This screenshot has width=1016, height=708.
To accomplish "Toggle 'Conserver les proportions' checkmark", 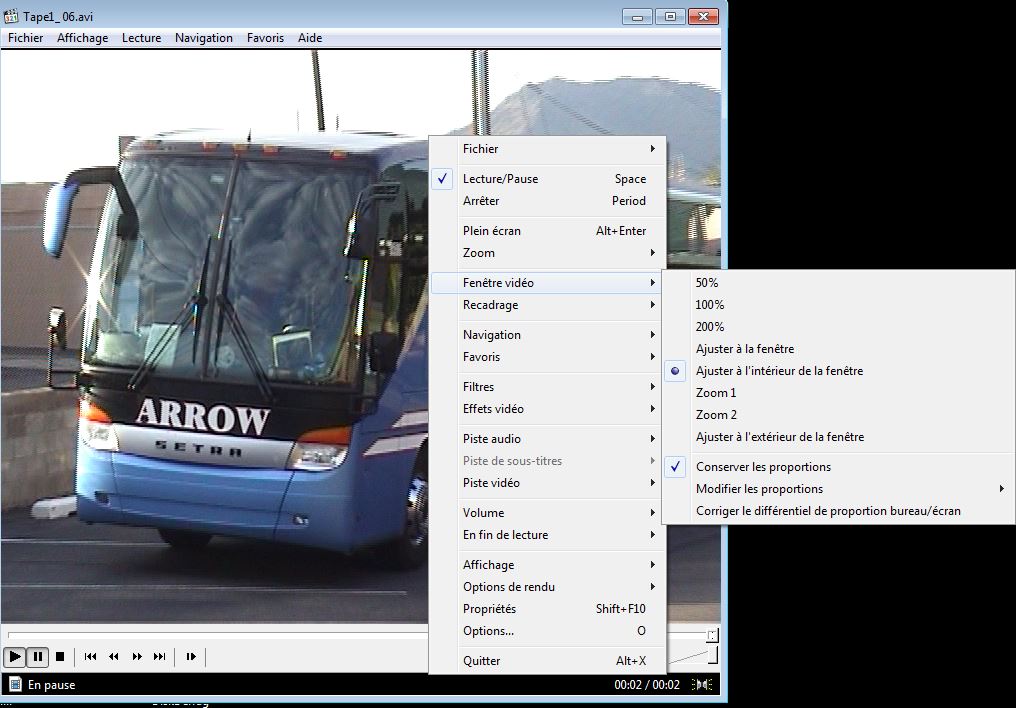I will pyautogui.click(x=763, y=467).
